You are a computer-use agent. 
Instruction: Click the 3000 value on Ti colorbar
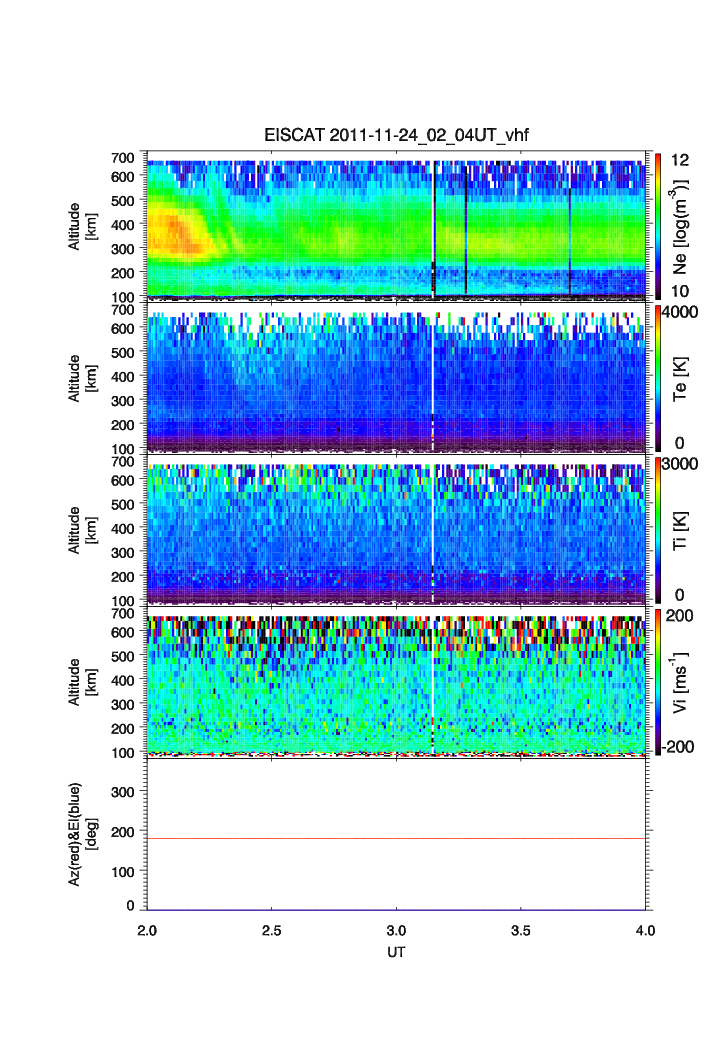tap(680, 464)
